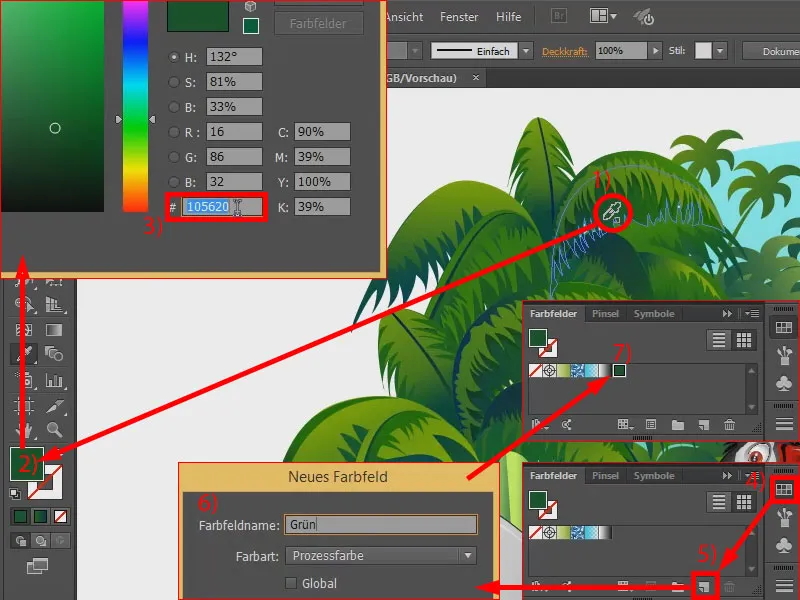Open the arrange documents dropdown
The width and height of the screenshot is (800, 600).
click(x=603, y=16)
